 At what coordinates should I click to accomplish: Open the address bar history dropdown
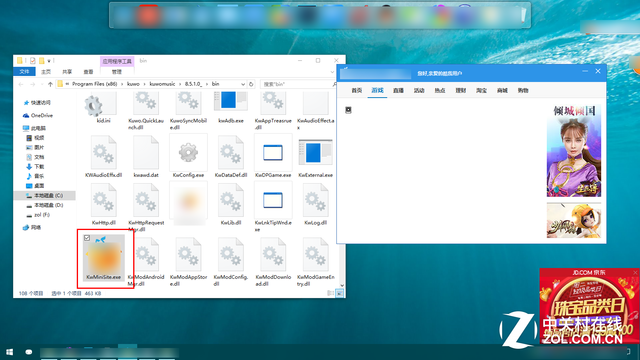coord(243,84)
